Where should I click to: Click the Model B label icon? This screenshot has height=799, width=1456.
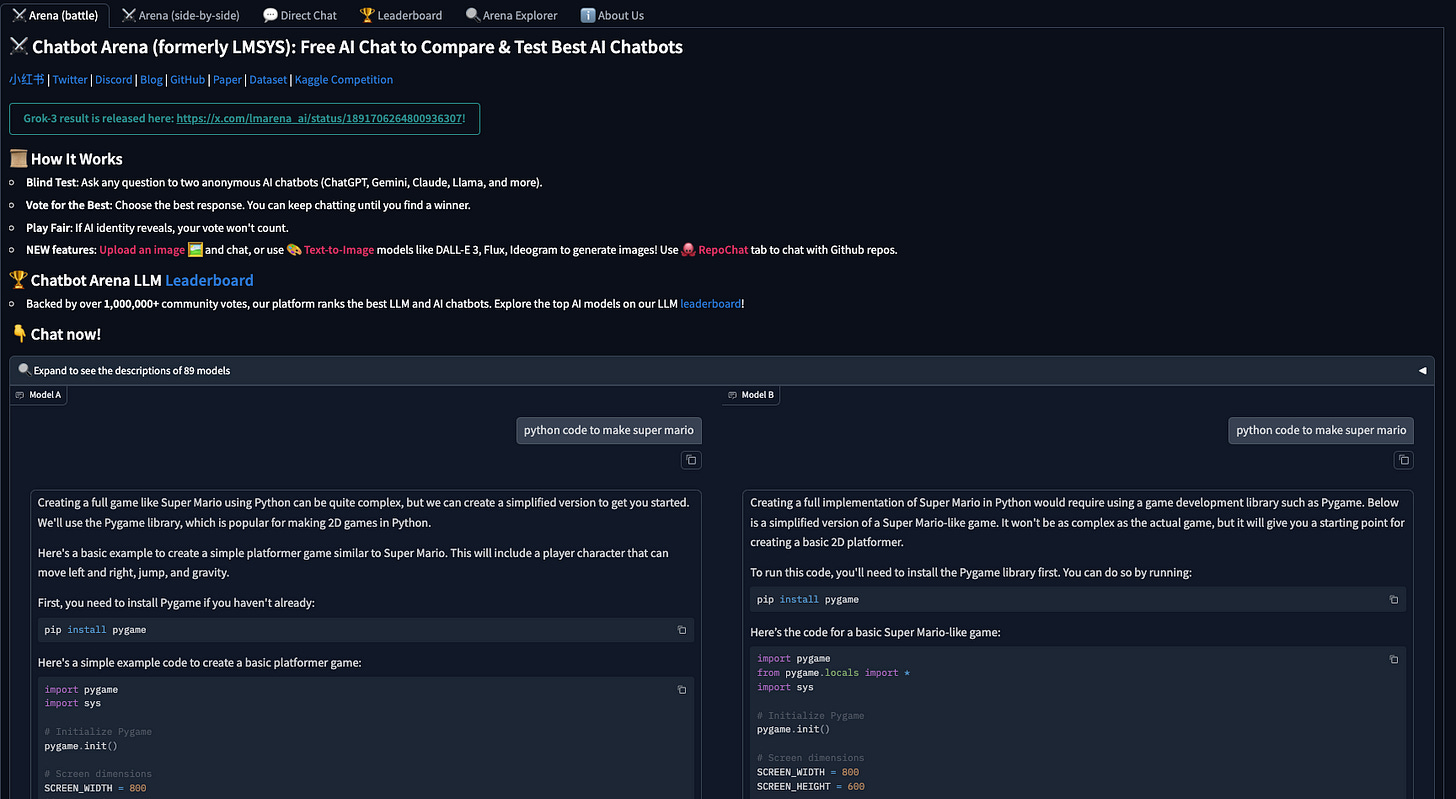coord(732,395)
